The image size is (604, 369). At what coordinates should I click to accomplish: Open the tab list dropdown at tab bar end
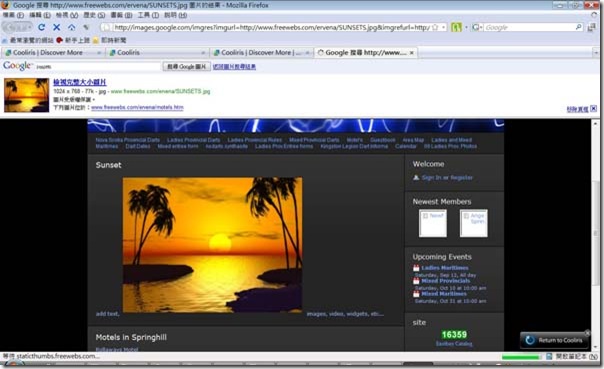(x=596, y=53)
